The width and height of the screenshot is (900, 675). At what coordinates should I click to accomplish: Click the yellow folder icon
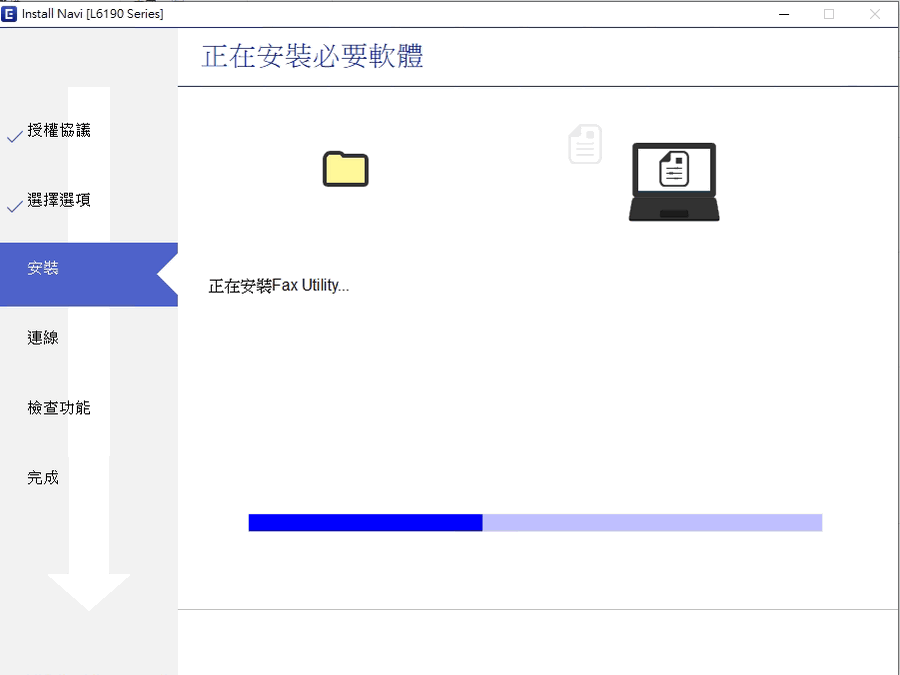pyautogui.click(x=346, y=169)
